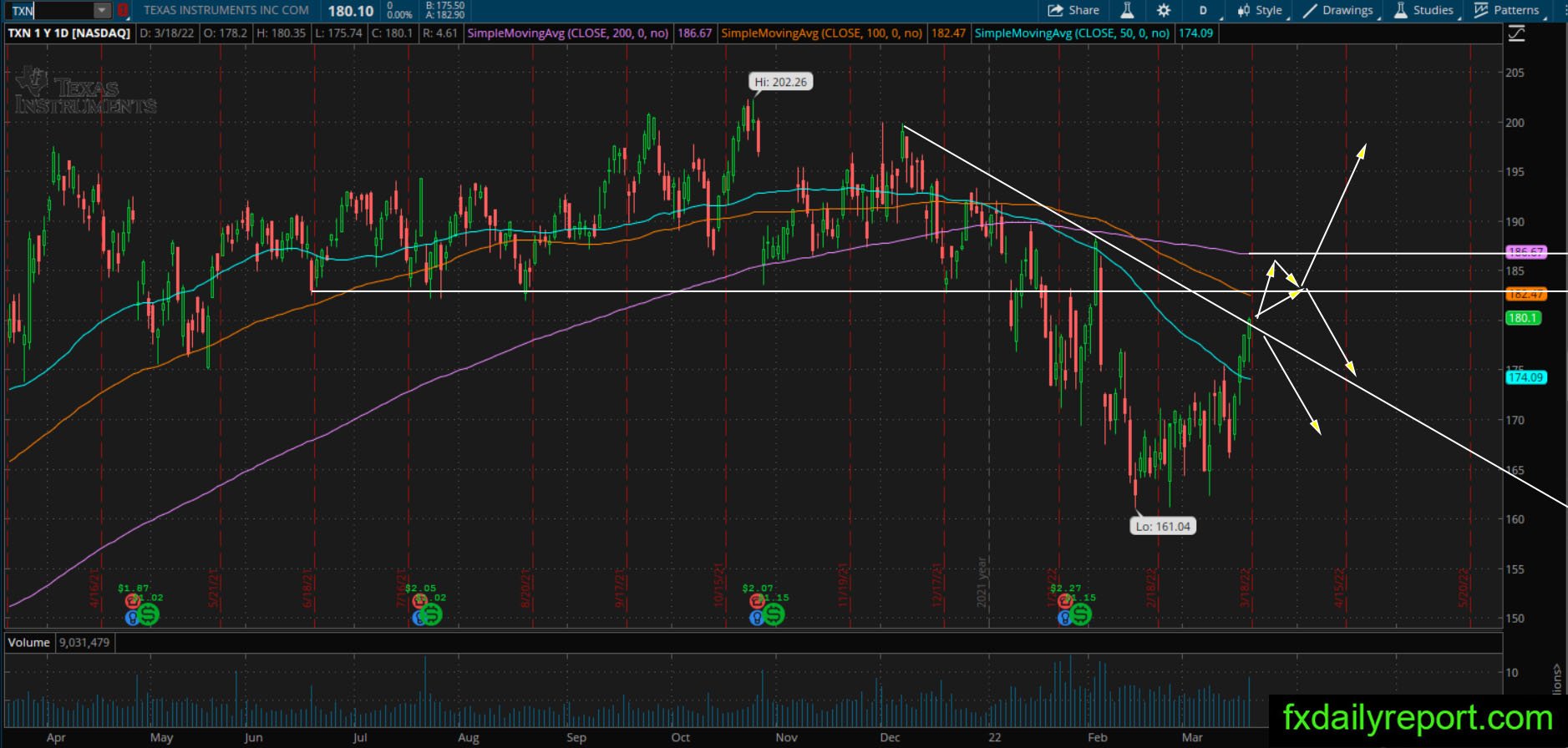The width and height of the screenshot is (1568, 748).
Task: Open the Studies menu
Action: tap(1424, 10)
